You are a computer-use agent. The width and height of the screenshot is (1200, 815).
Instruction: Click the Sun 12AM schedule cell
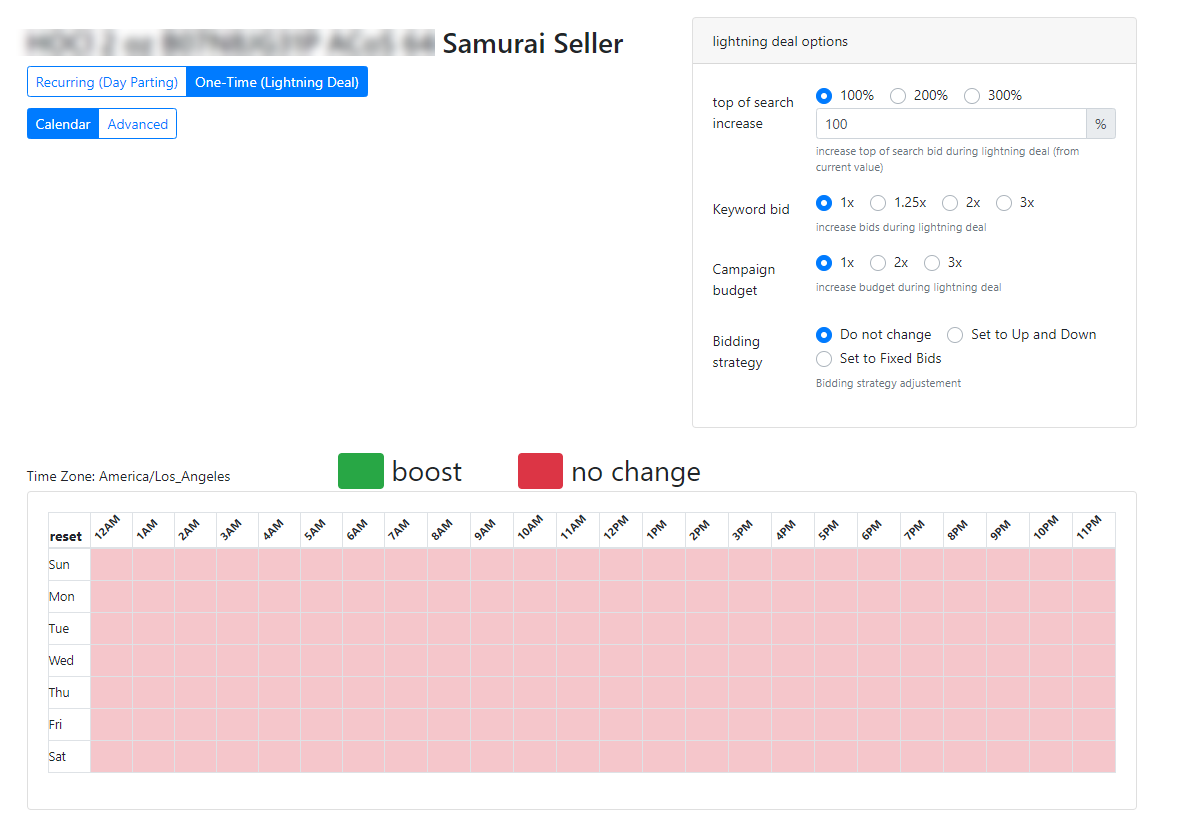(111, 565)
